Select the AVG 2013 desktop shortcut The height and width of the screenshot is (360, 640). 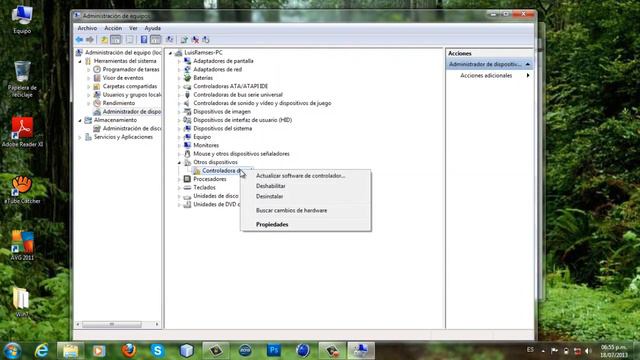coord(22,245)
